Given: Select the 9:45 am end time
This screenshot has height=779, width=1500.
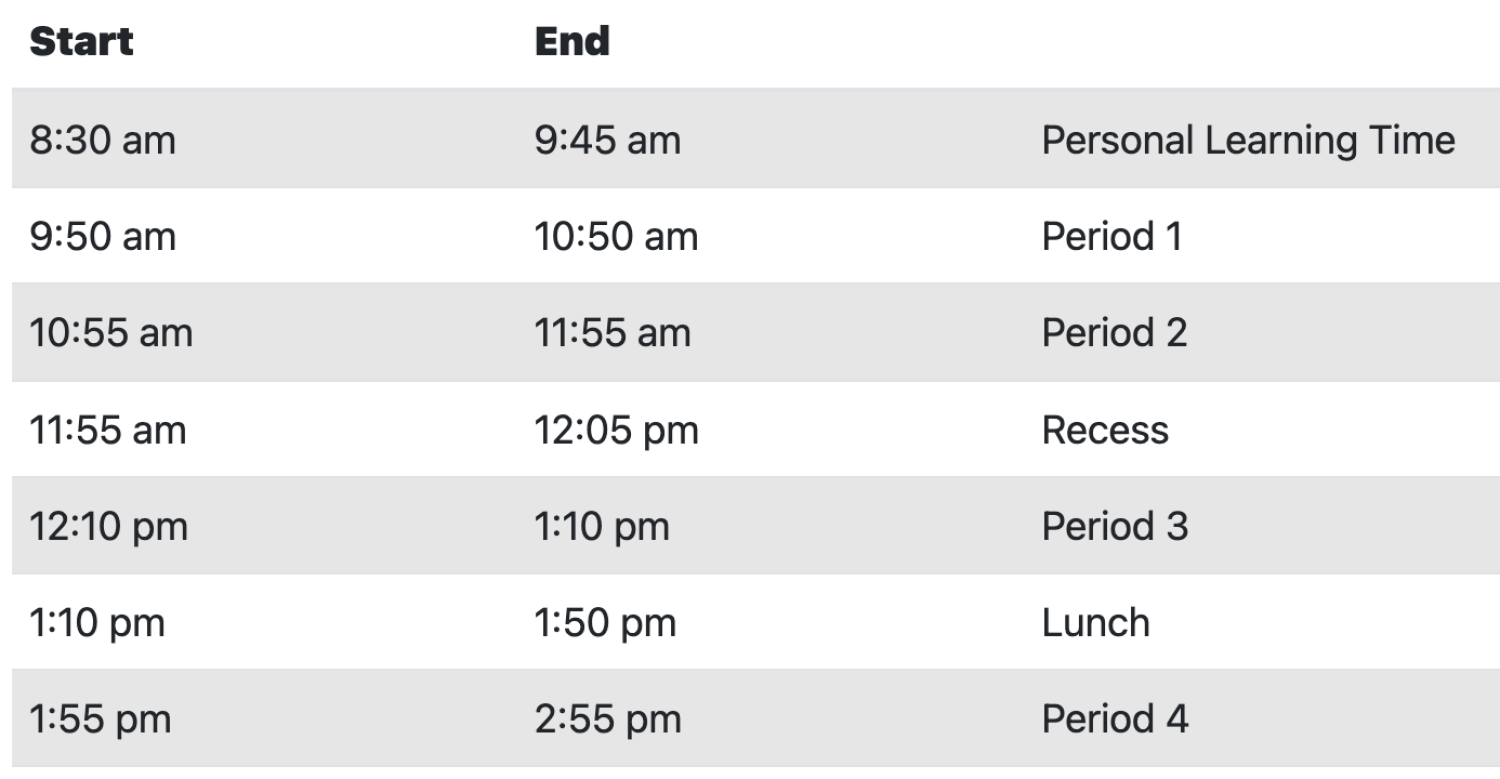Looking at the screenshot, I should pos(607,140).
